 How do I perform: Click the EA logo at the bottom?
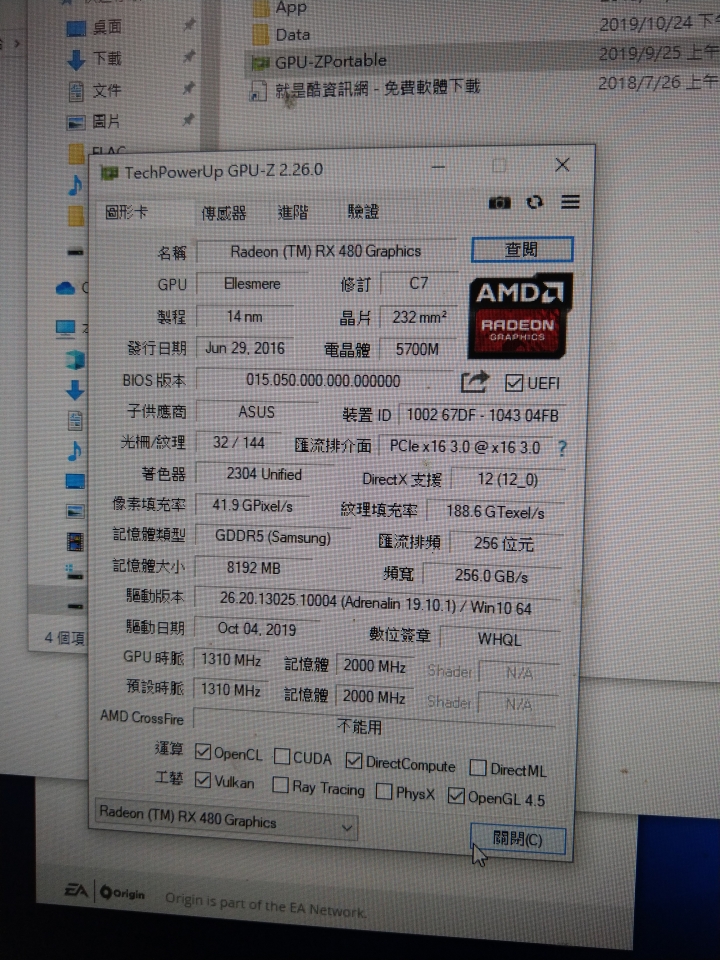tap(76, 890)
